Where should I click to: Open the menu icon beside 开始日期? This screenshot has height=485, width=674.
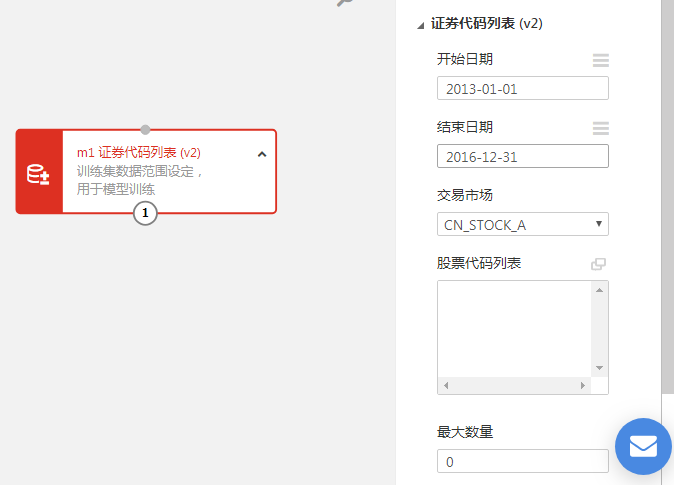point(600,60)
